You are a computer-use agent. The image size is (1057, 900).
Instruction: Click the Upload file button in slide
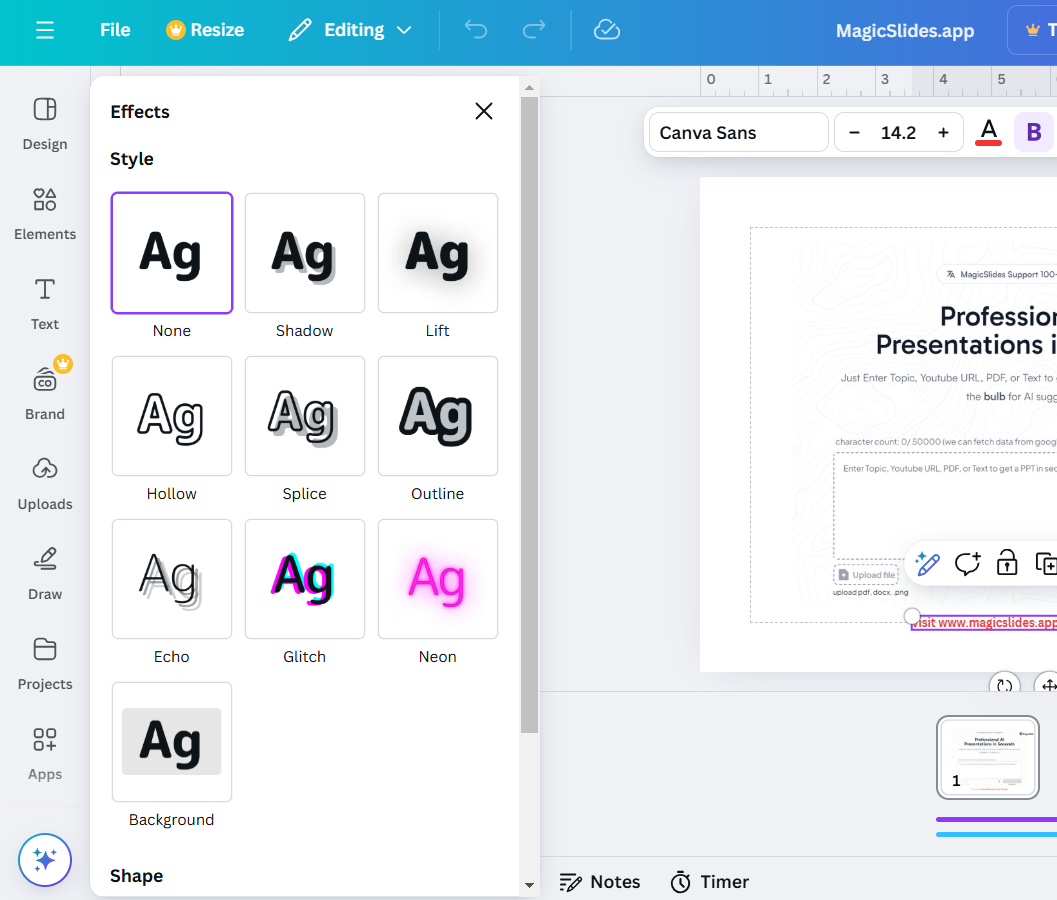coord(866,575)
